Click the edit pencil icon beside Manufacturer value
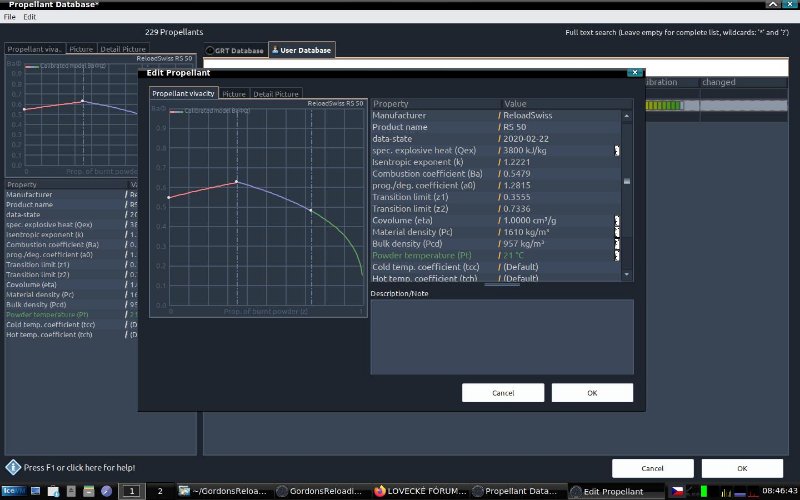This screenshot has height=500, width=800. pyautogui.click(x=500, y=116)
